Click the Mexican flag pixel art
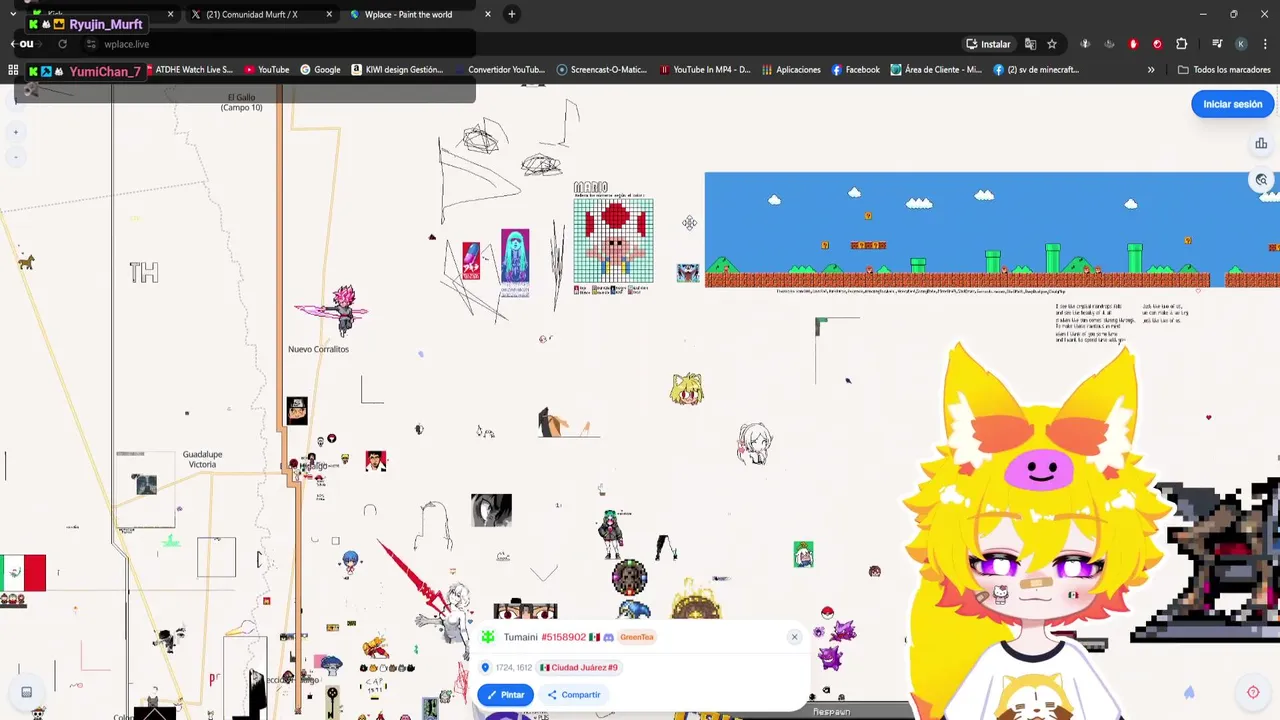This screenshot has height=720, width=1280. (x=23, y=573)
